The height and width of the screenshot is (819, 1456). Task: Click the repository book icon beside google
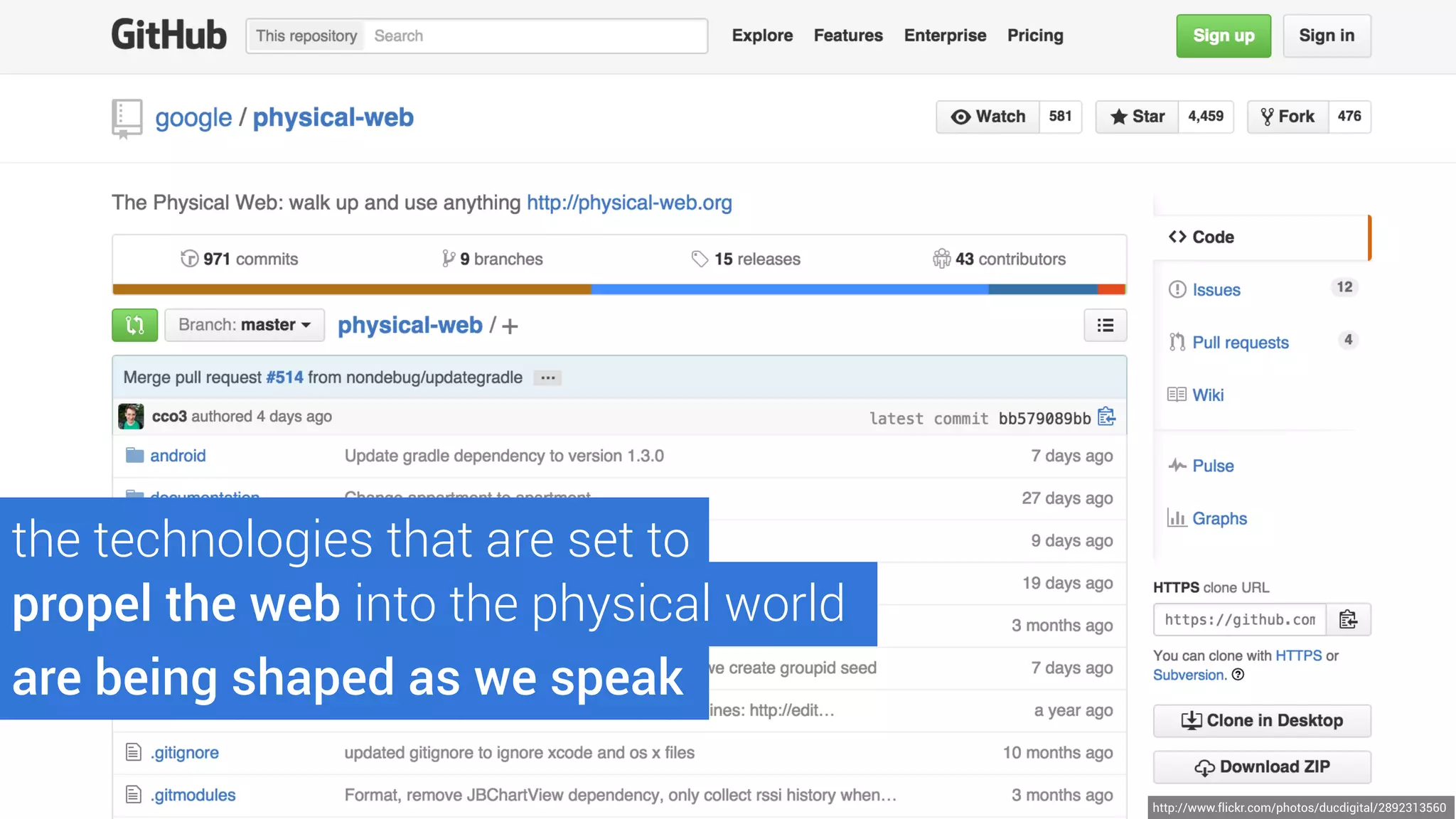127,118
